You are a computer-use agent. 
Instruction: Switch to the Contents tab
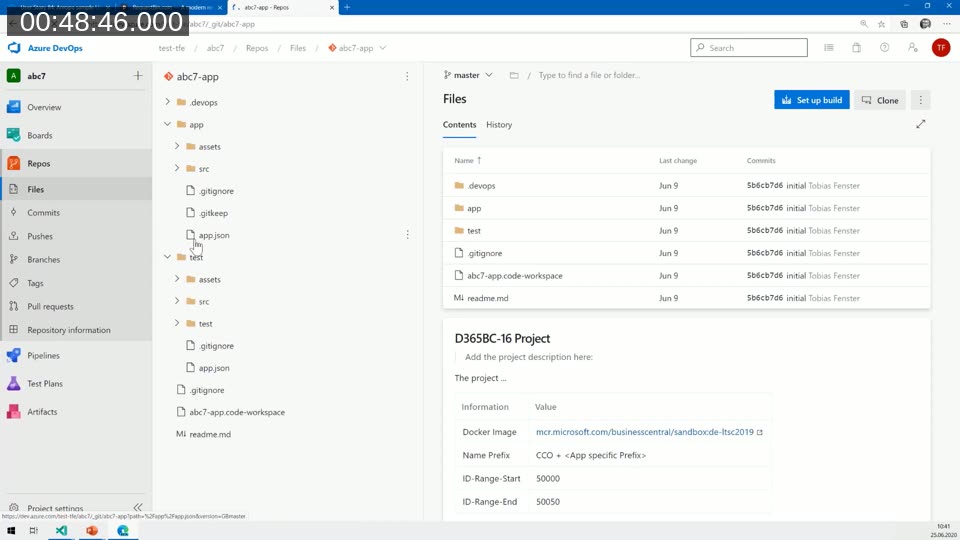click(459, 124)
